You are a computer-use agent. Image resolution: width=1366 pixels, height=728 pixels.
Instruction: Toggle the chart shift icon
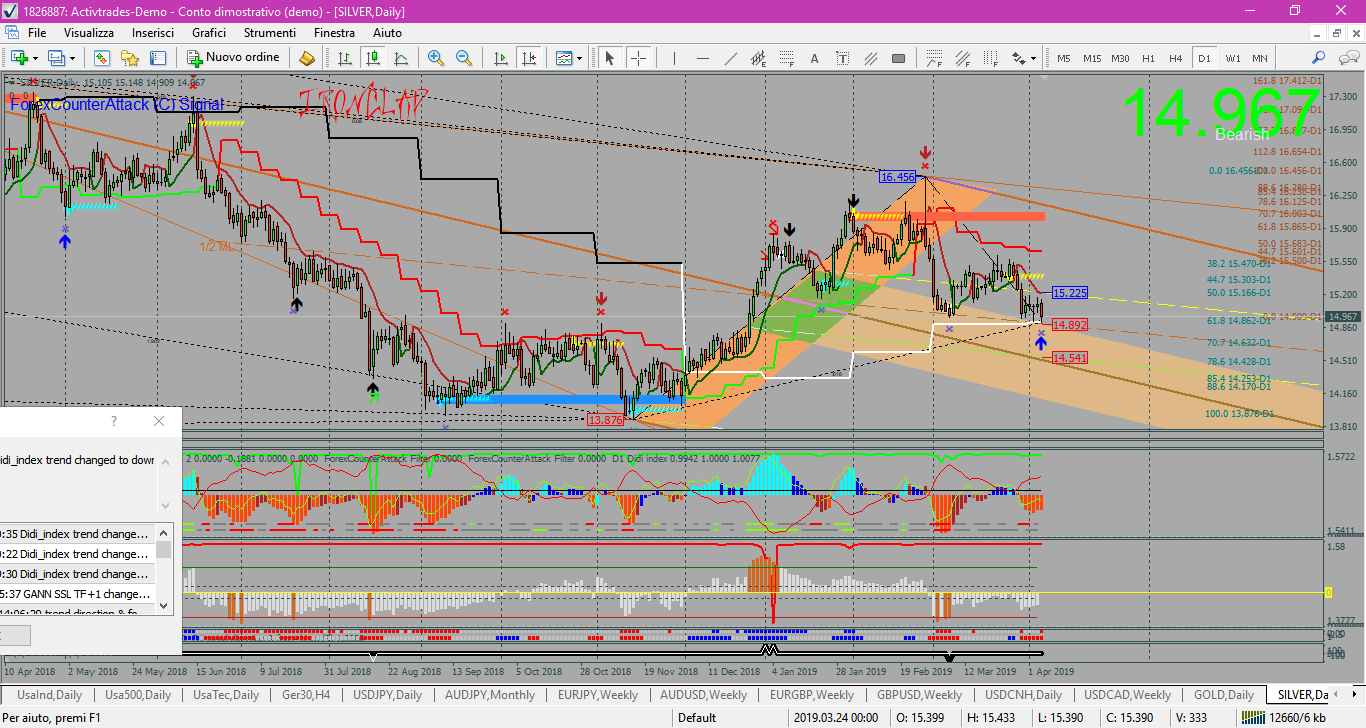pyautogui.click(x=529, y=58)
